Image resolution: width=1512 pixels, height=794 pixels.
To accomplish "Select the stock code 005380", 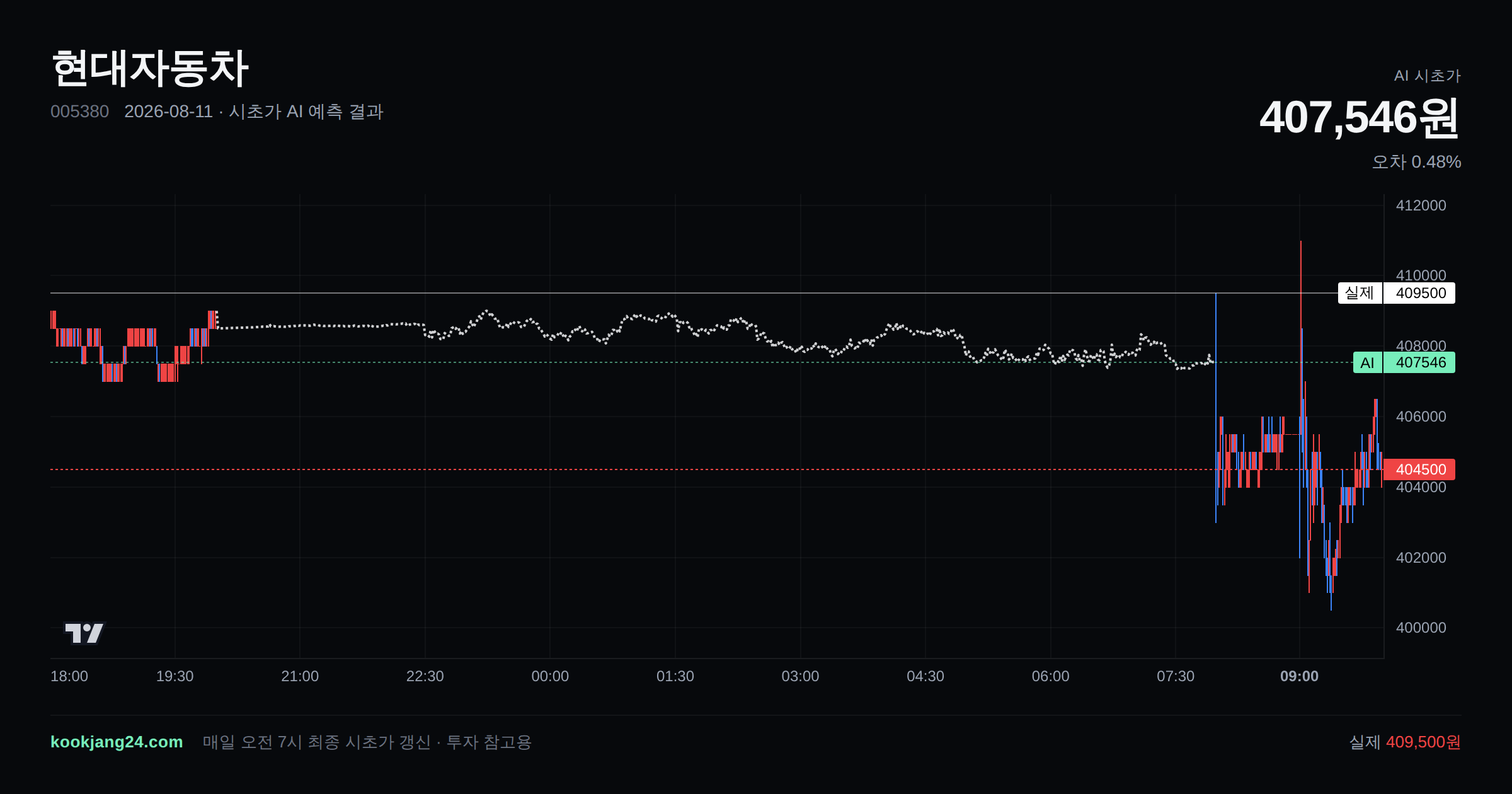I will [79, 112].
